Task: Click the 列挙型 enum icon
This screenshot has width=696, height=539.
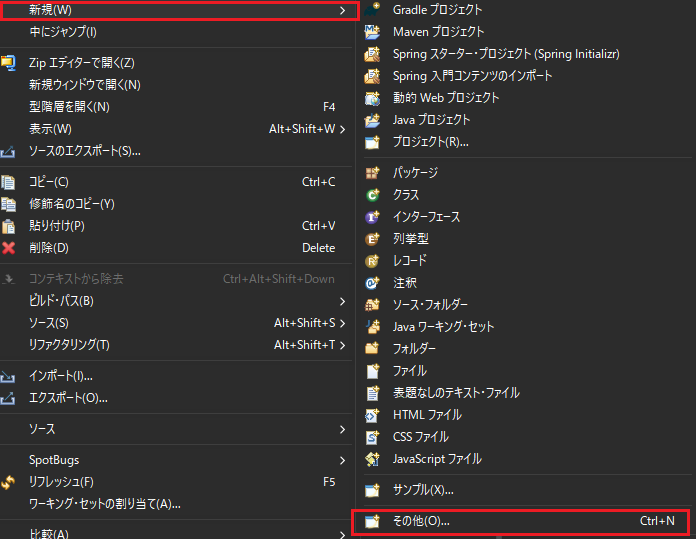Action: (x=372, y=239)
